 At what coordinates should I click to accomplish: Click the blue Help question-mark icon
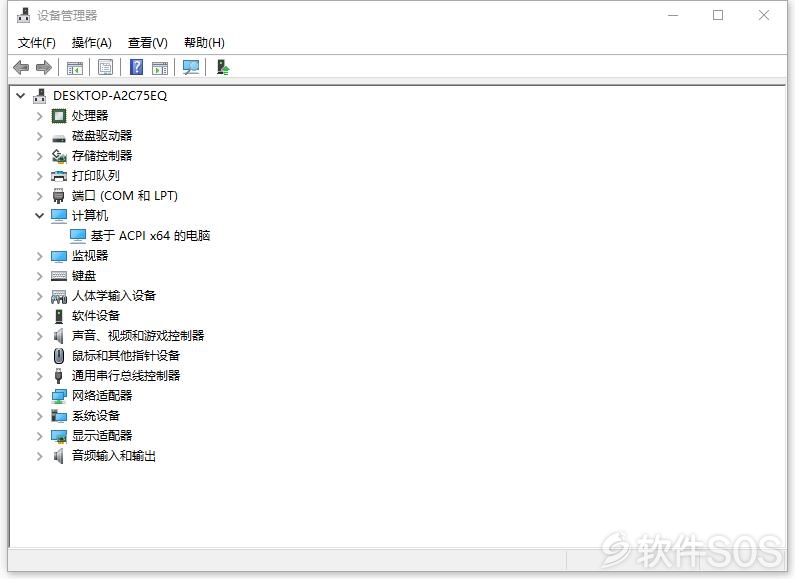pos(136,67)
